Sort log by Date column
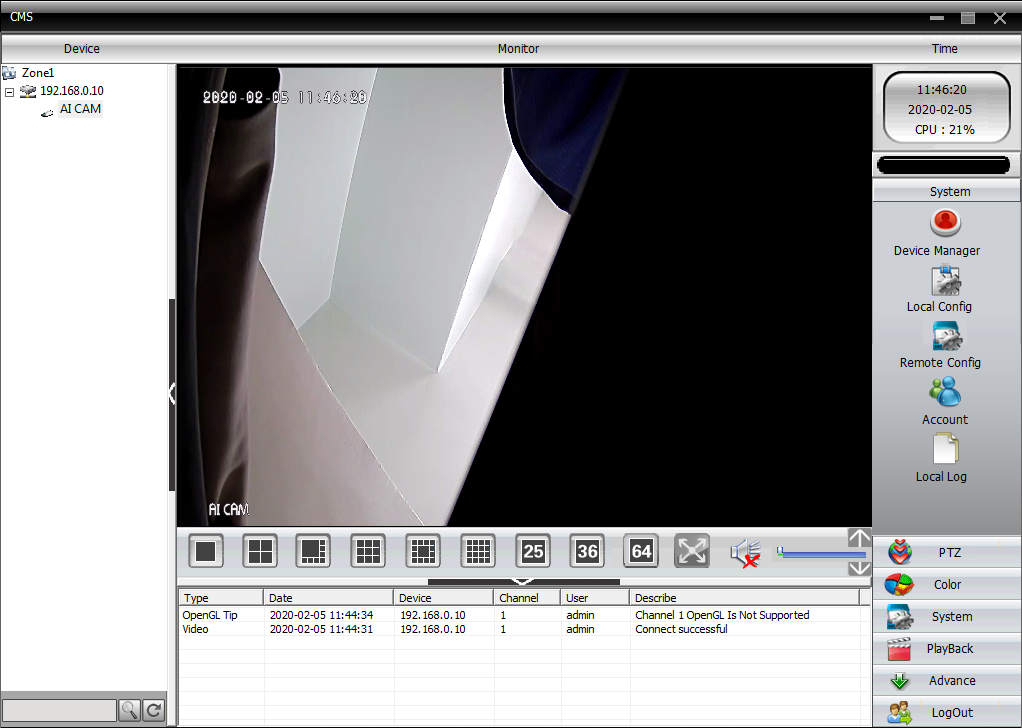 pyautogui.click(x=328, y=598)
